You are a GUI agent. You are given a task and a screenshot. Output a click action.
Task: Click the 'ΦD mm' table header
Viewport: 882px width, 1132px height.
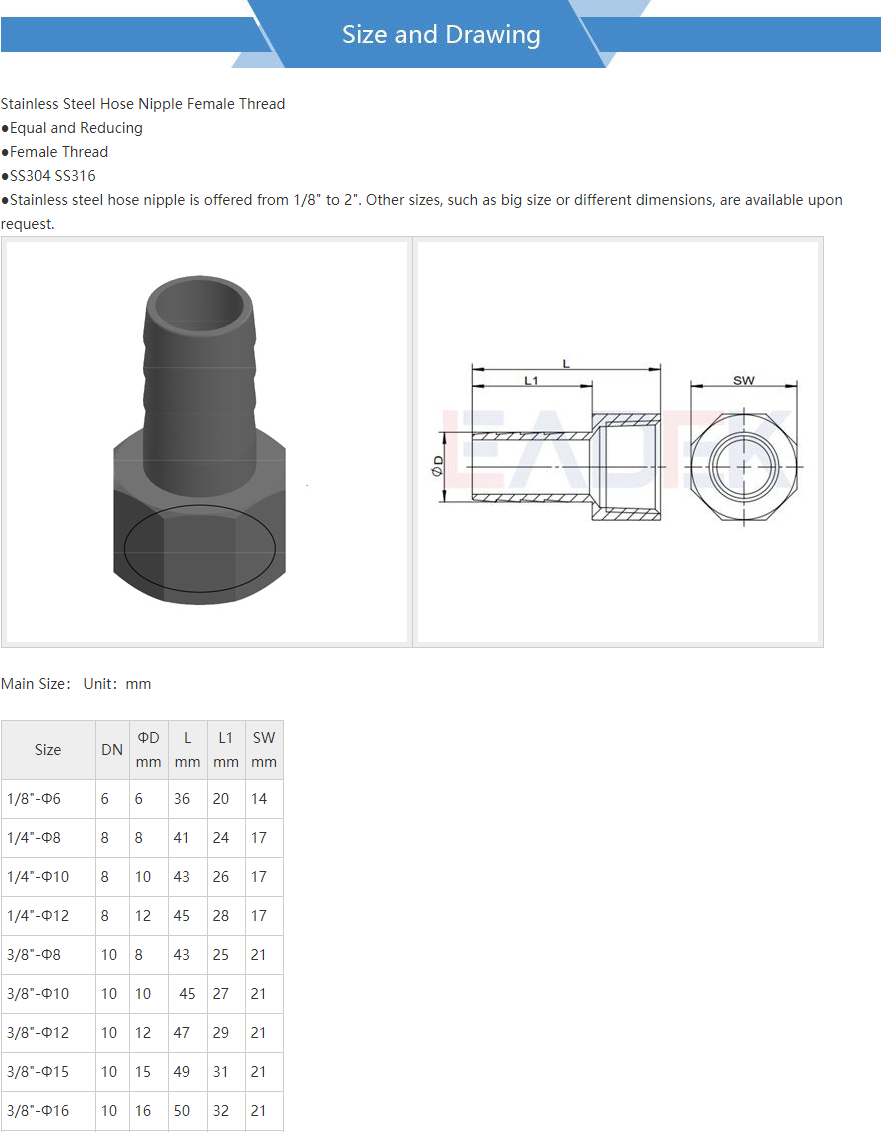point(149,749)
